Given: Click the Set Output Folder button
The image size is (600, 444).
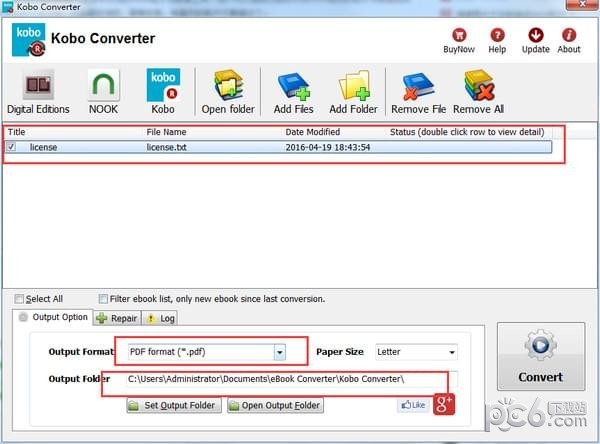Looking at the screenshot, I should point(174,405).
